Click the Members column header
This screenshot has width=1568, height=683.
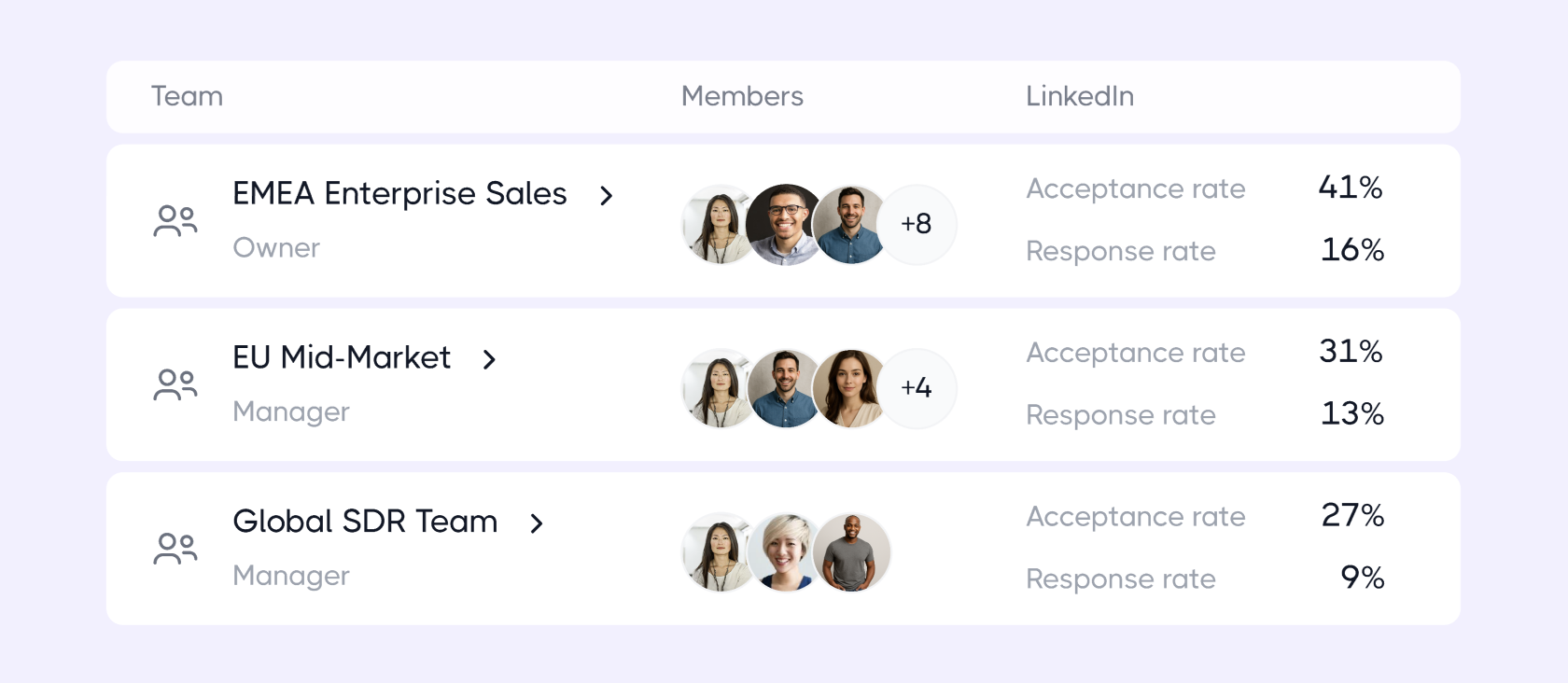(742, 96)
